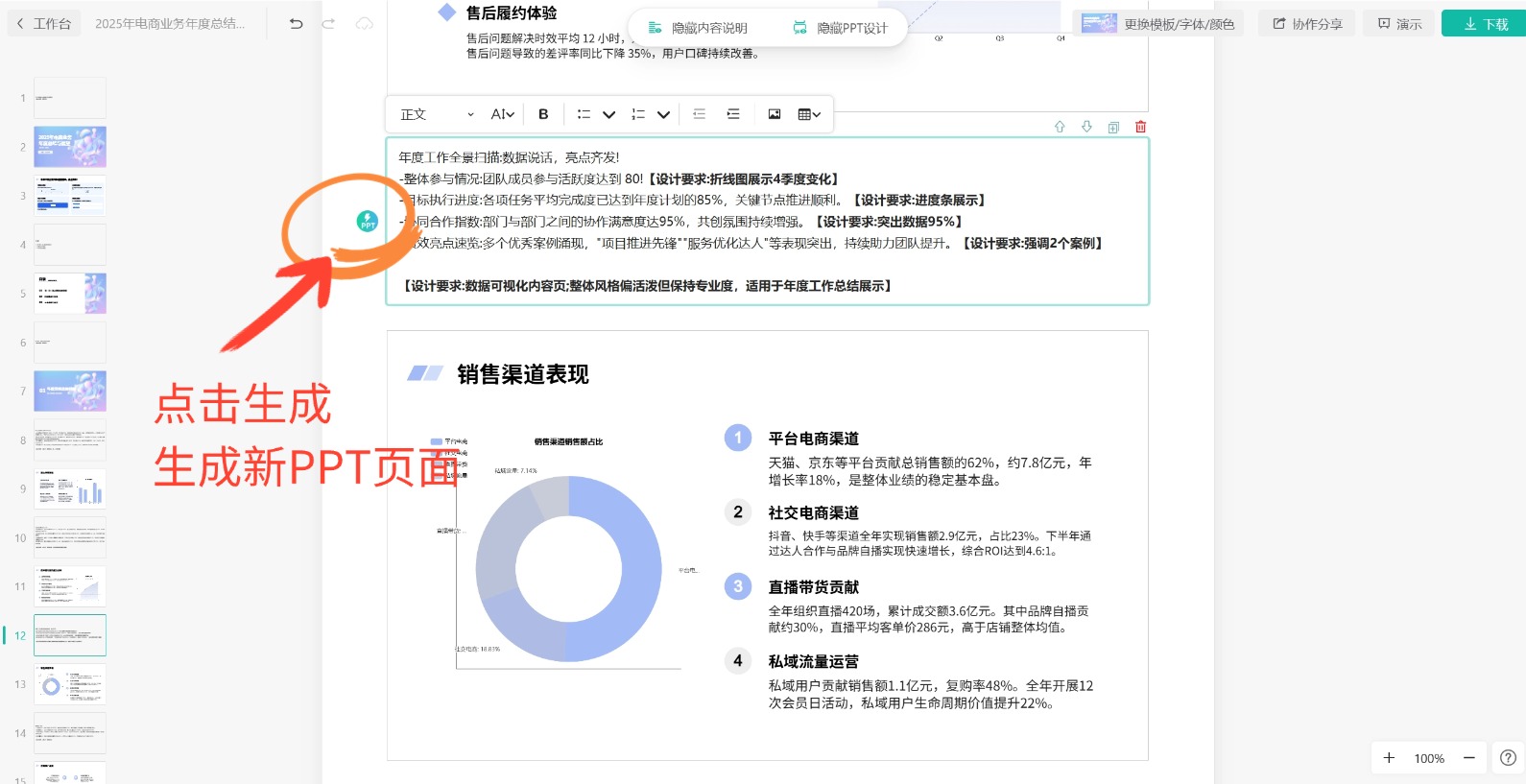Toggle bold formatting in the text toolbar
The width and height of the screenshot is (1526, 784).
pos(543,114)
